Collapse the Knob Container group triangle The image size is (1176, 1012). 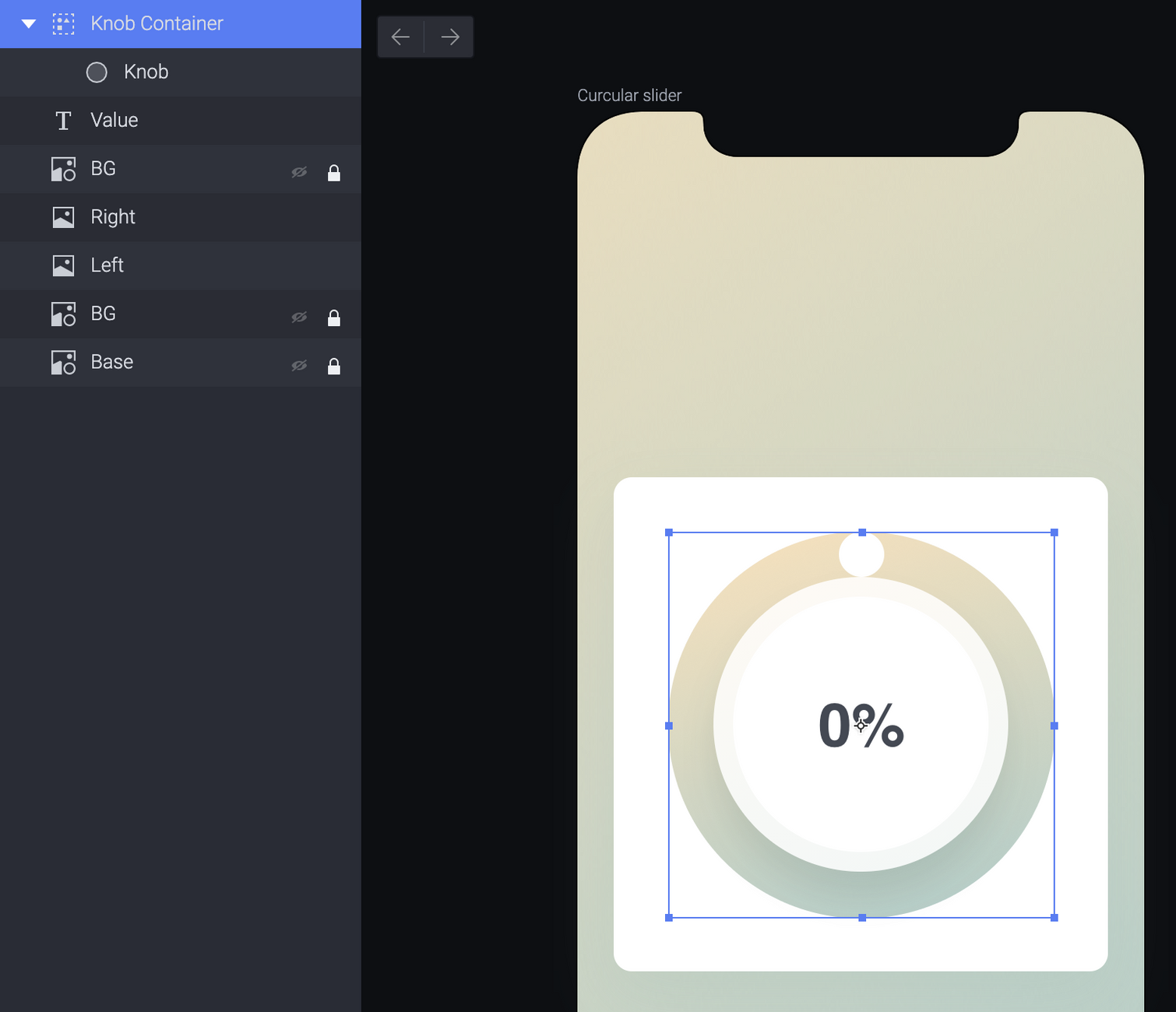(29, 24)
